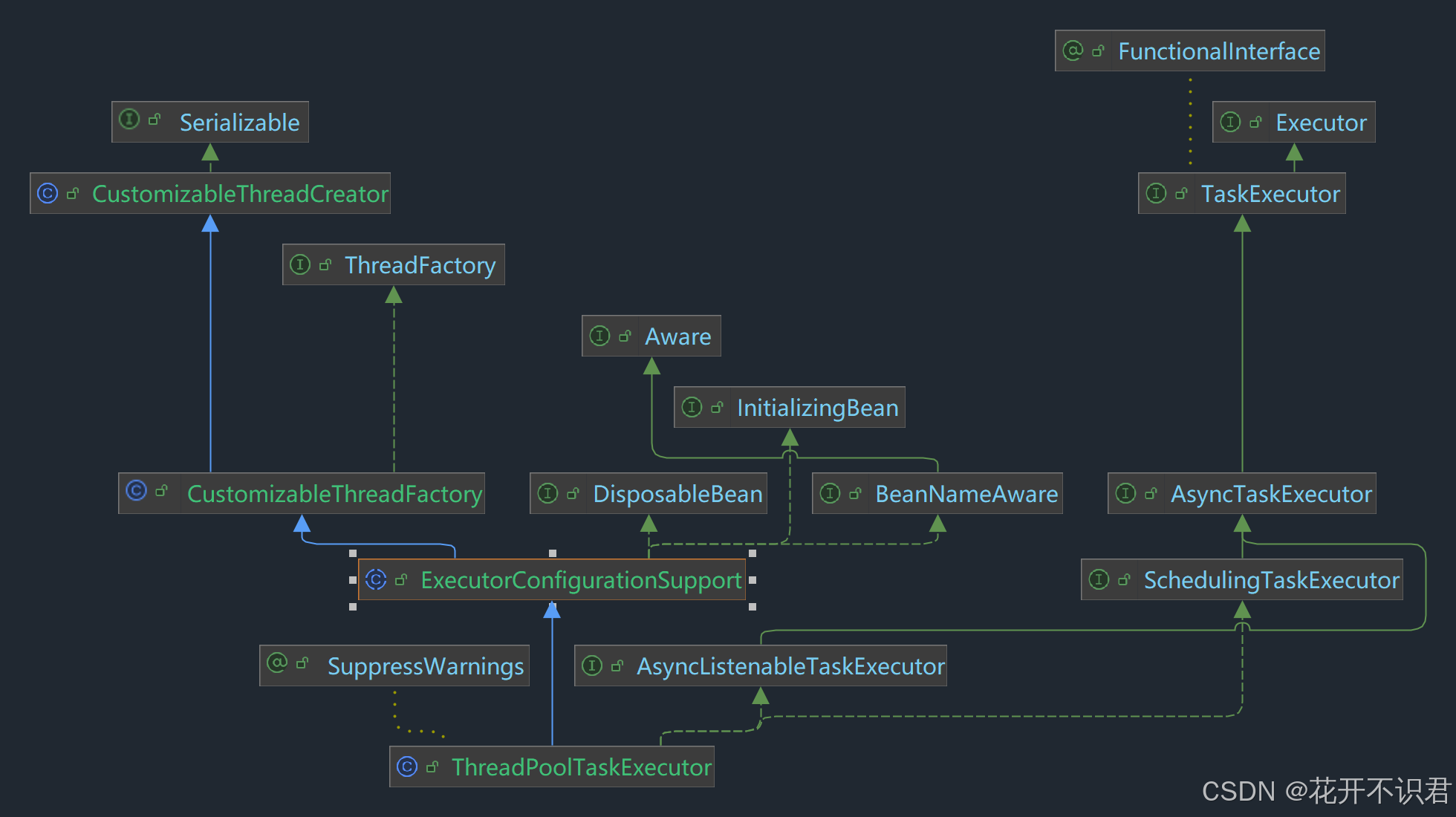Click the class icon on CustomizableThreadFactory node

pos(136,490)
